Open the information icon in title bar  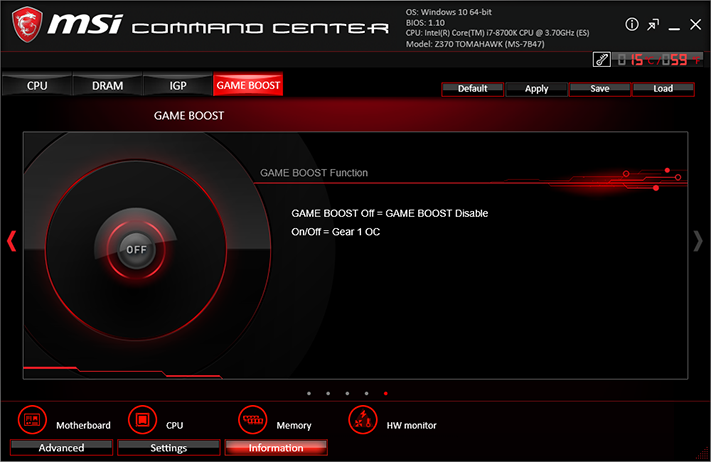[632, 24]
